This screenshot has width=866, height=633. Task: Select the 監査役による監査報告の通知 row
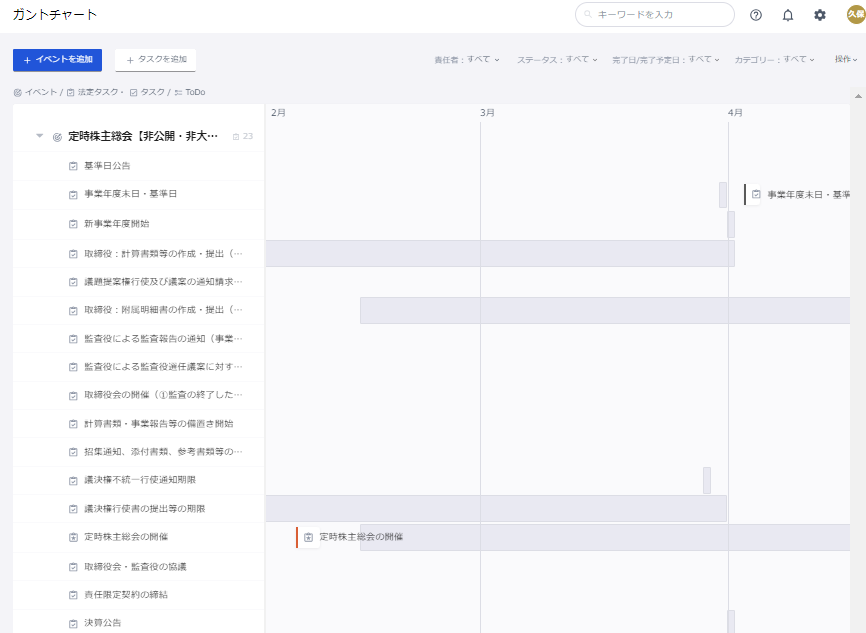tap(139, 339)
